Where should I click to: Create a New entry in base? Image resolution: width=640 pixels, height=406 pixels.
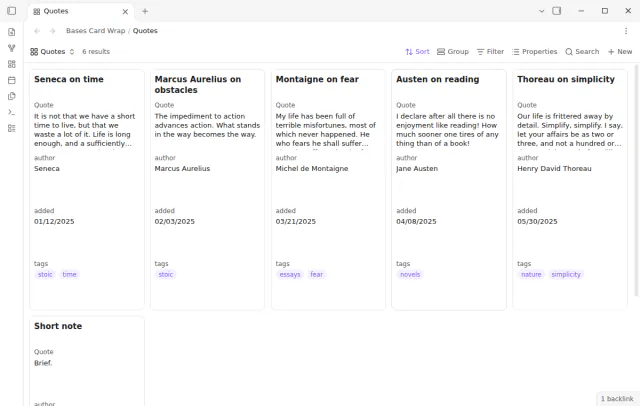(x=620, y=51)
